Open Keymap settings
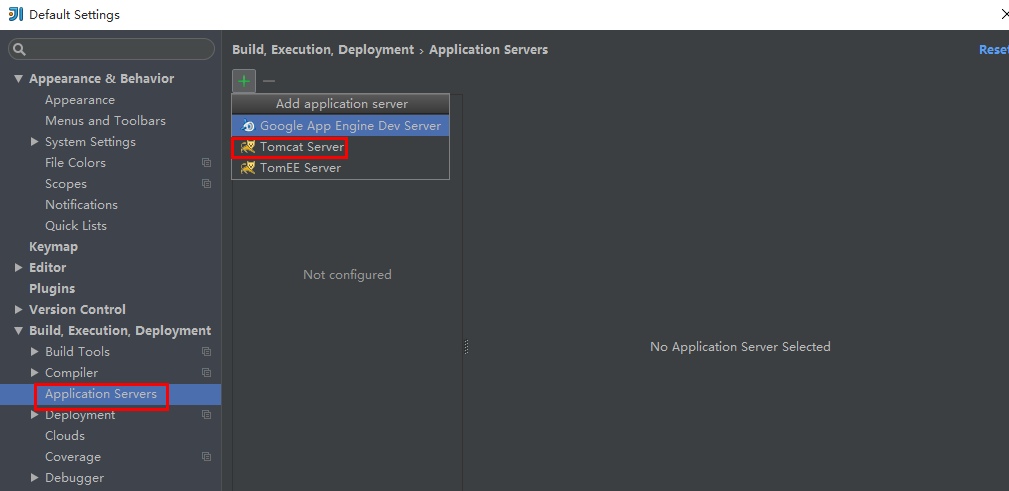This screenshot has width=1009, height=491. (x=53, y=246)
